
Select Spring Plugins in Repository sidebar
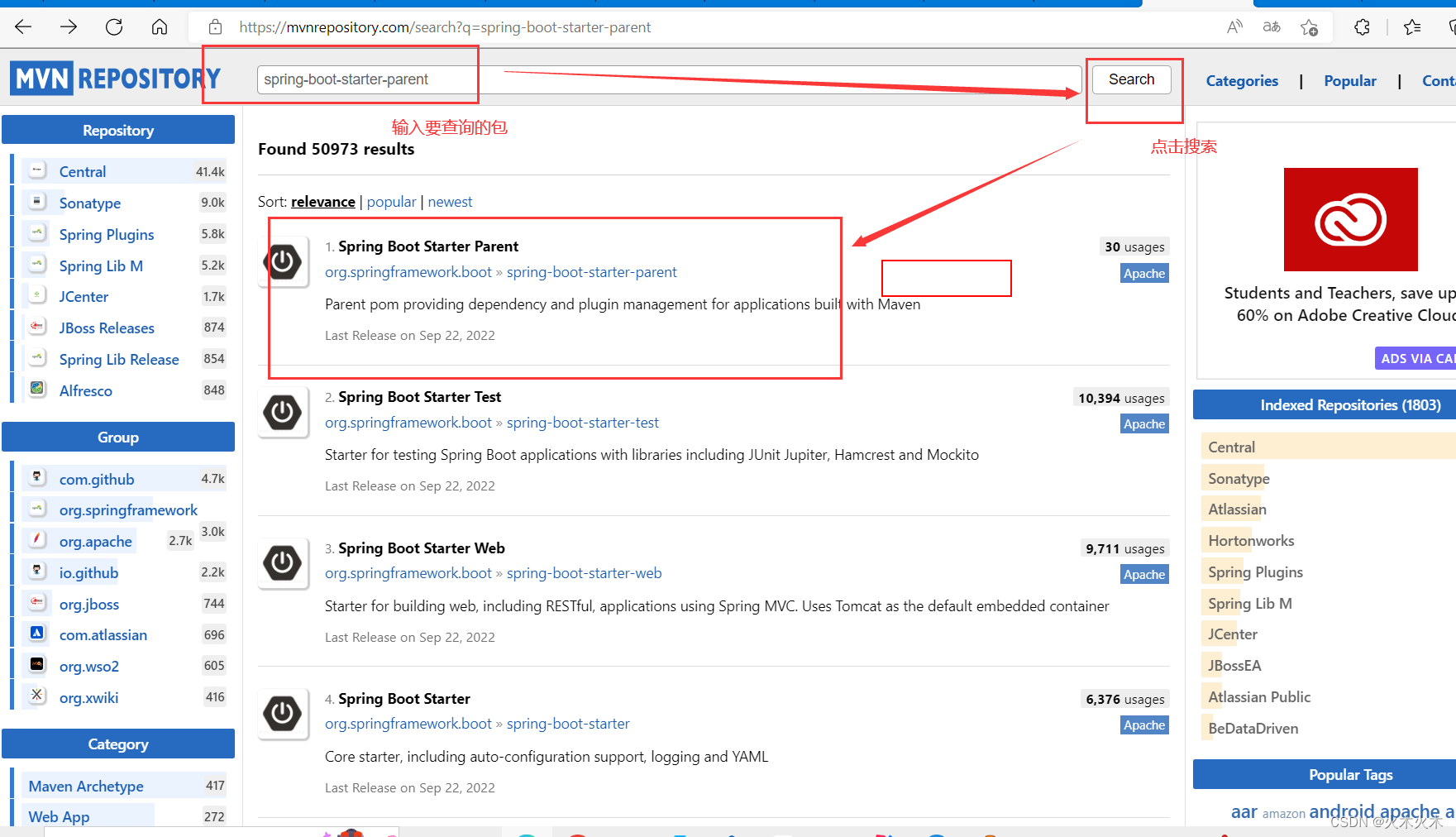(107, 235)
